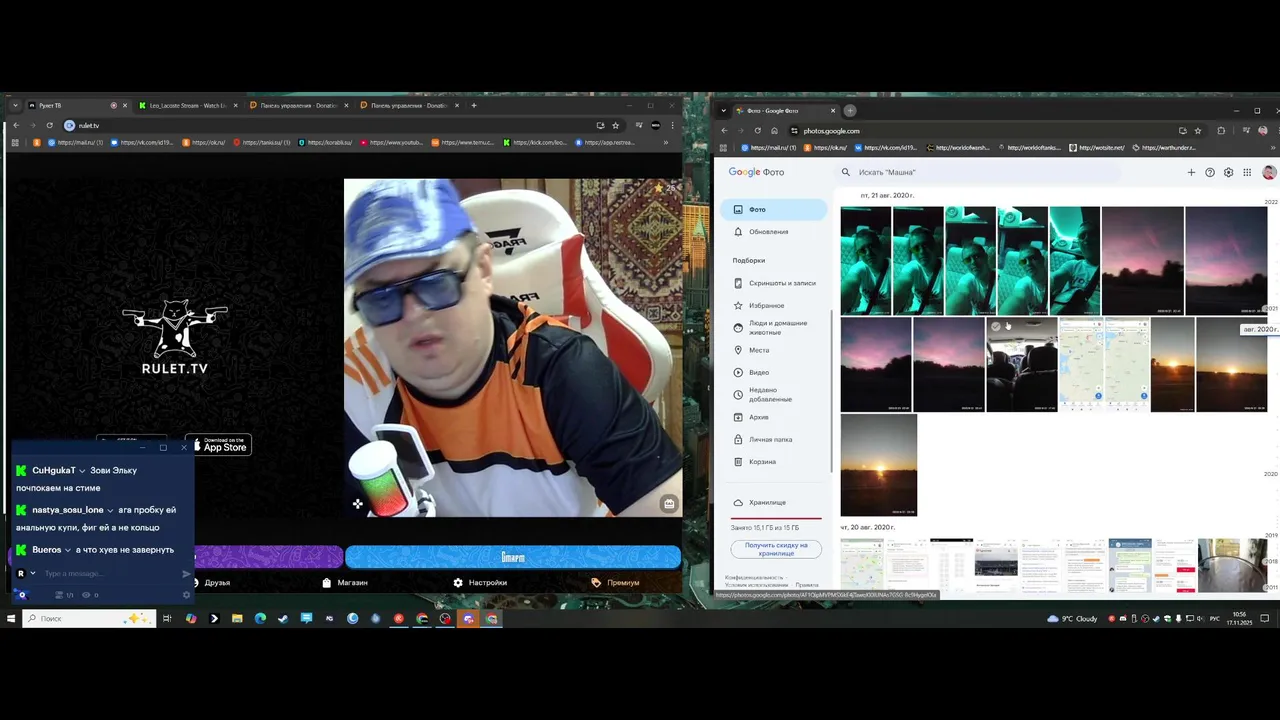Go back in the Google Photos window
Screen dimensions: 1280x720
pos(725,130)
